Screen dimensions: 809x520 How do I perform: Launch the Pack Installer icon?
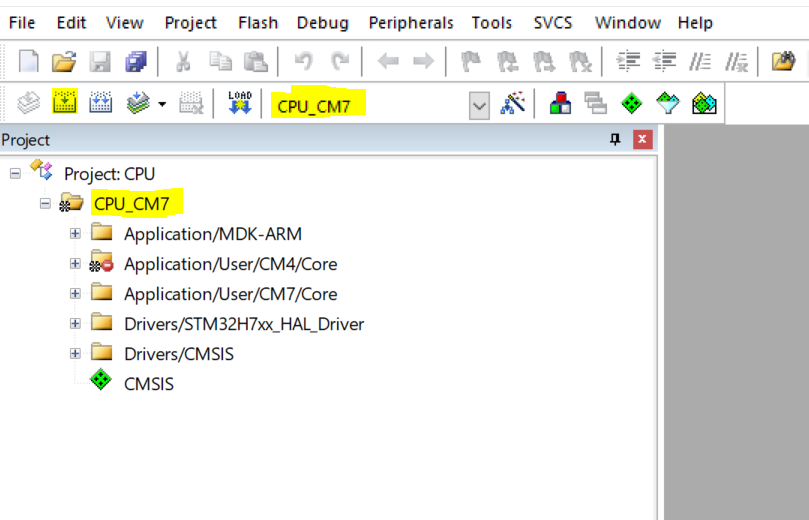click(704, 102)
